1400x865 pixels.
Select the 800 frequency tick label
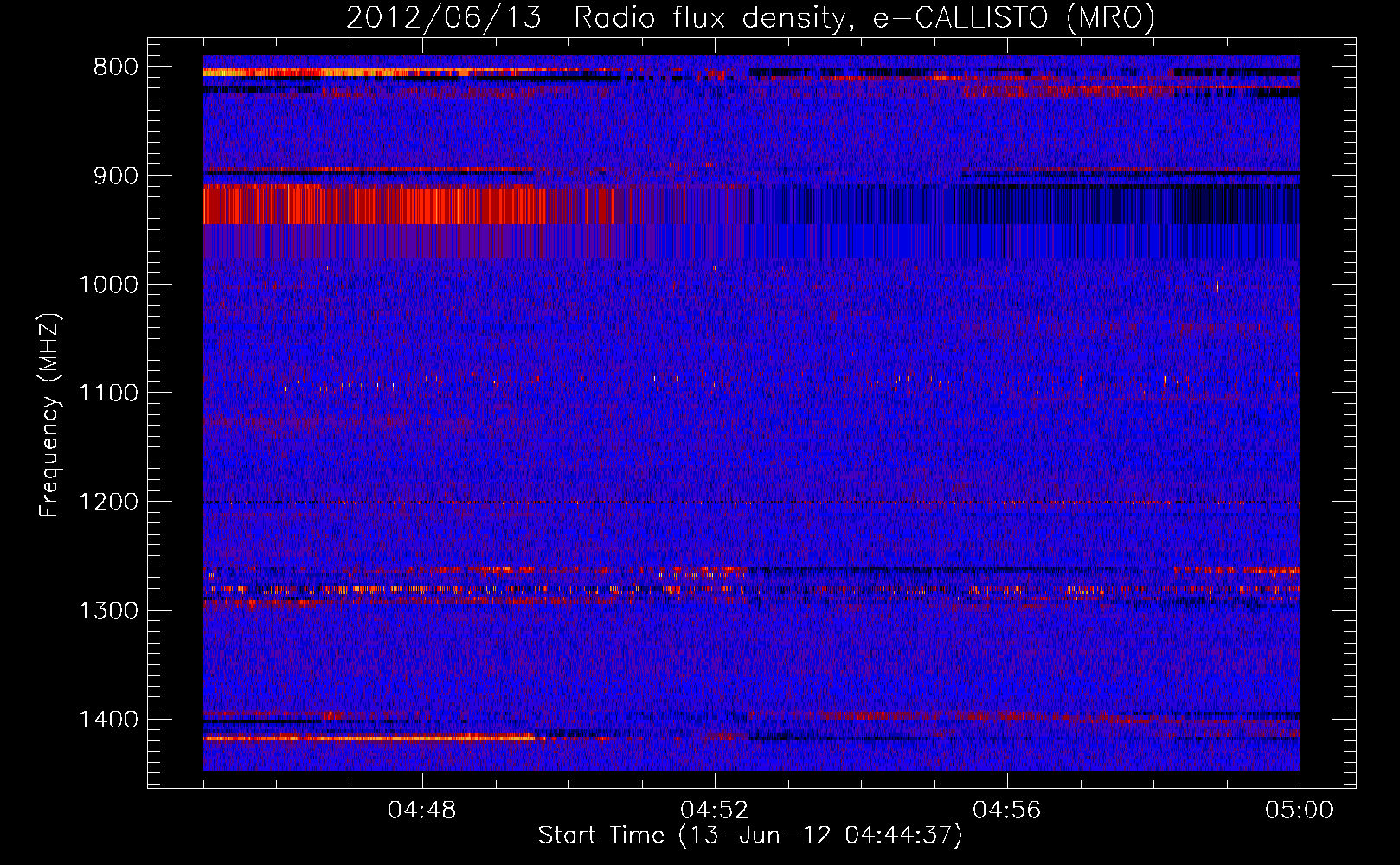point(116,67)
